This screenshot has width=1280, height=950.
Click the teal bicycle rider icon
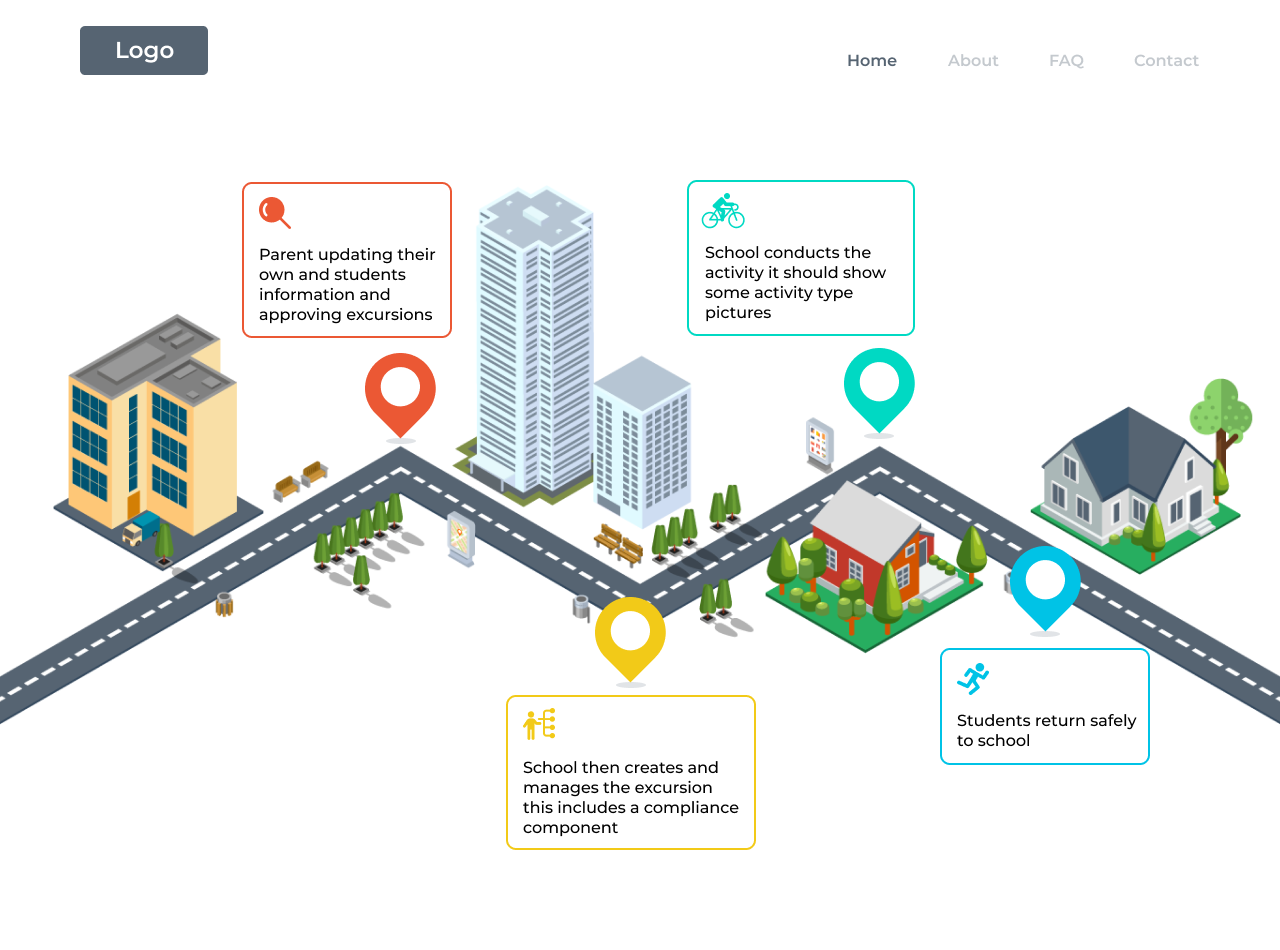tap(722, 209)
